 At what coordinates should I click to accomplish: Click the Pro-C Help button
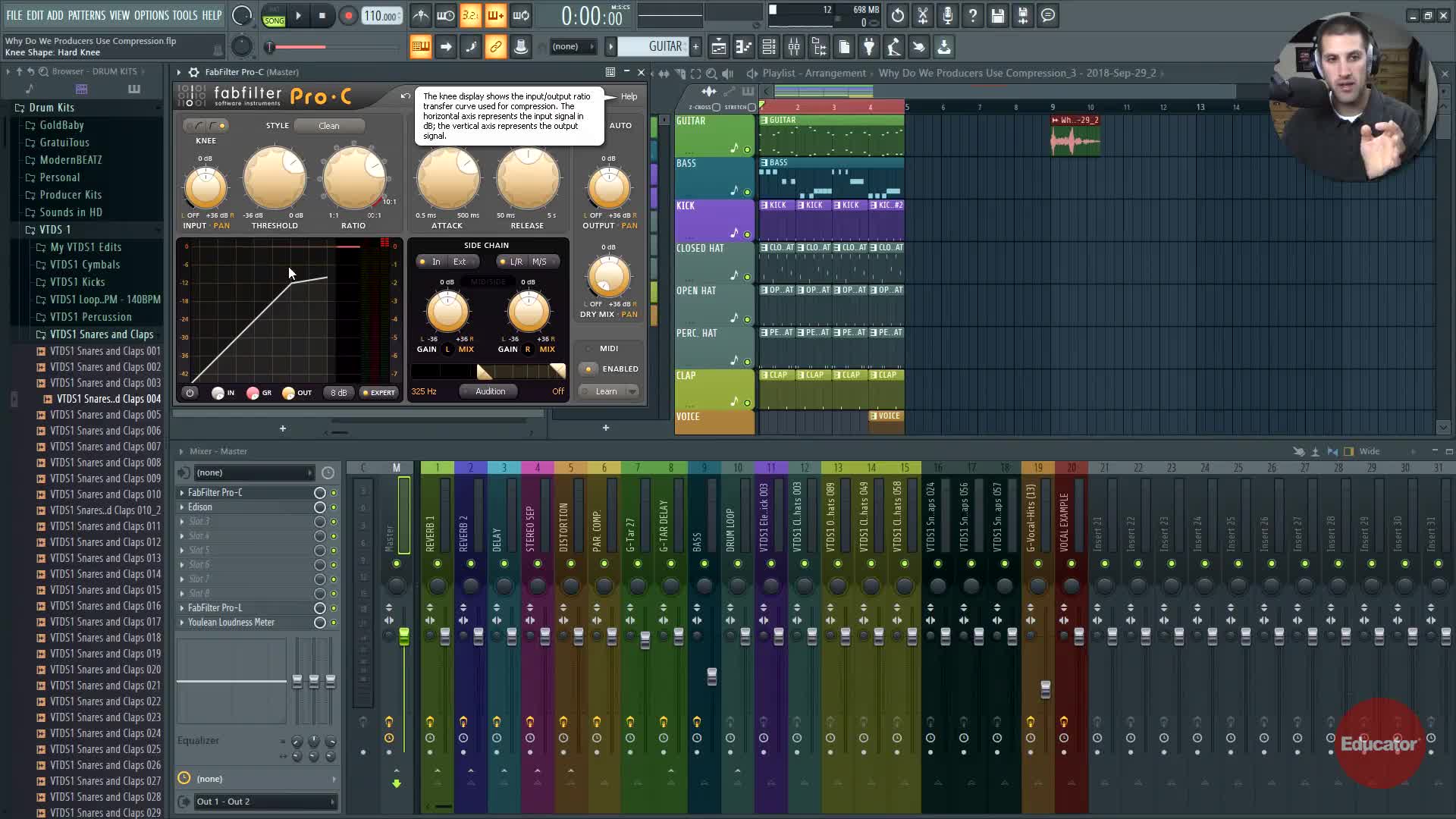pos(629,96)
